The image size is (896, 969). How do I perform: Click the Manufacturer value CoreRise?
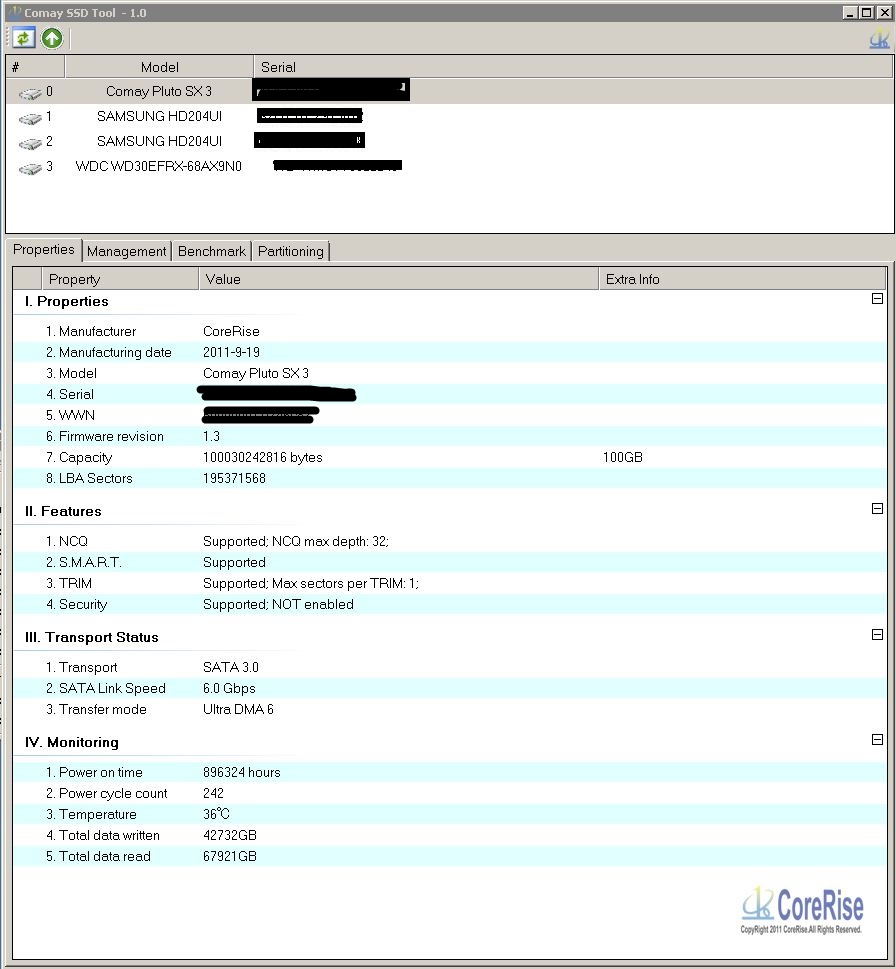tap(231, 331)
